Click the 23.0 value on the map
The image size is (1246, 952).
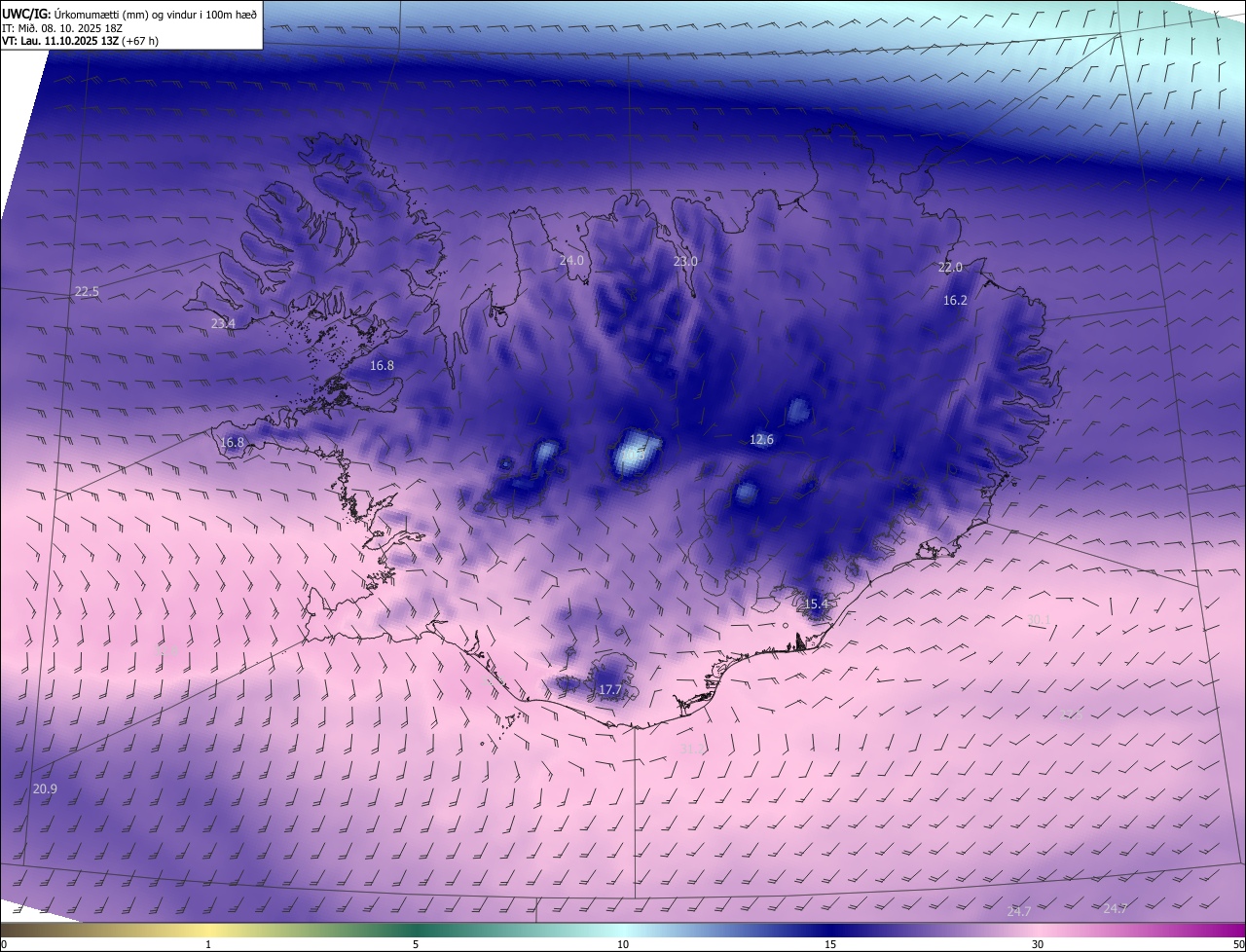coord(685,262)
